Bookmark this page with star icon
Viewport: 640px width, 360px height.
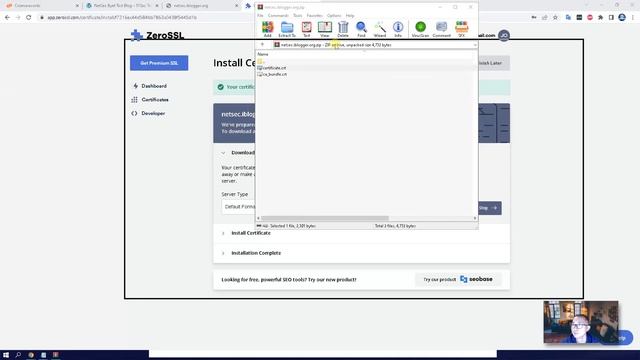[555, 18]
